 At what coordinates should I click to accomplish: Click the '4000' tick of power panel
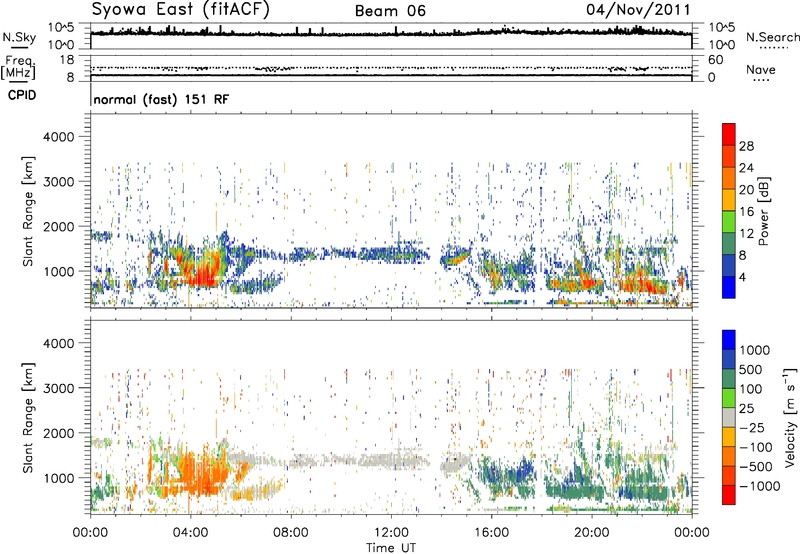point(58,137)
